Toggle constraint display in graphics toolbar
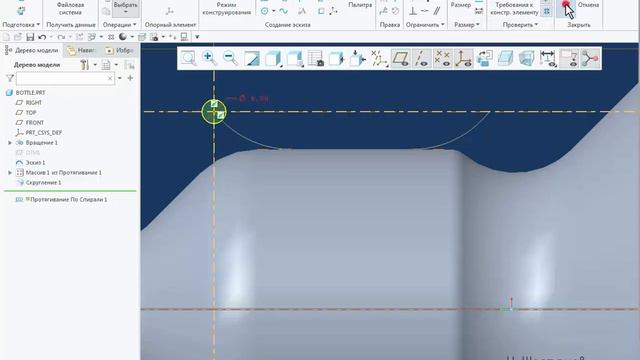Screen dimensions: 640x360 point(569,59)
